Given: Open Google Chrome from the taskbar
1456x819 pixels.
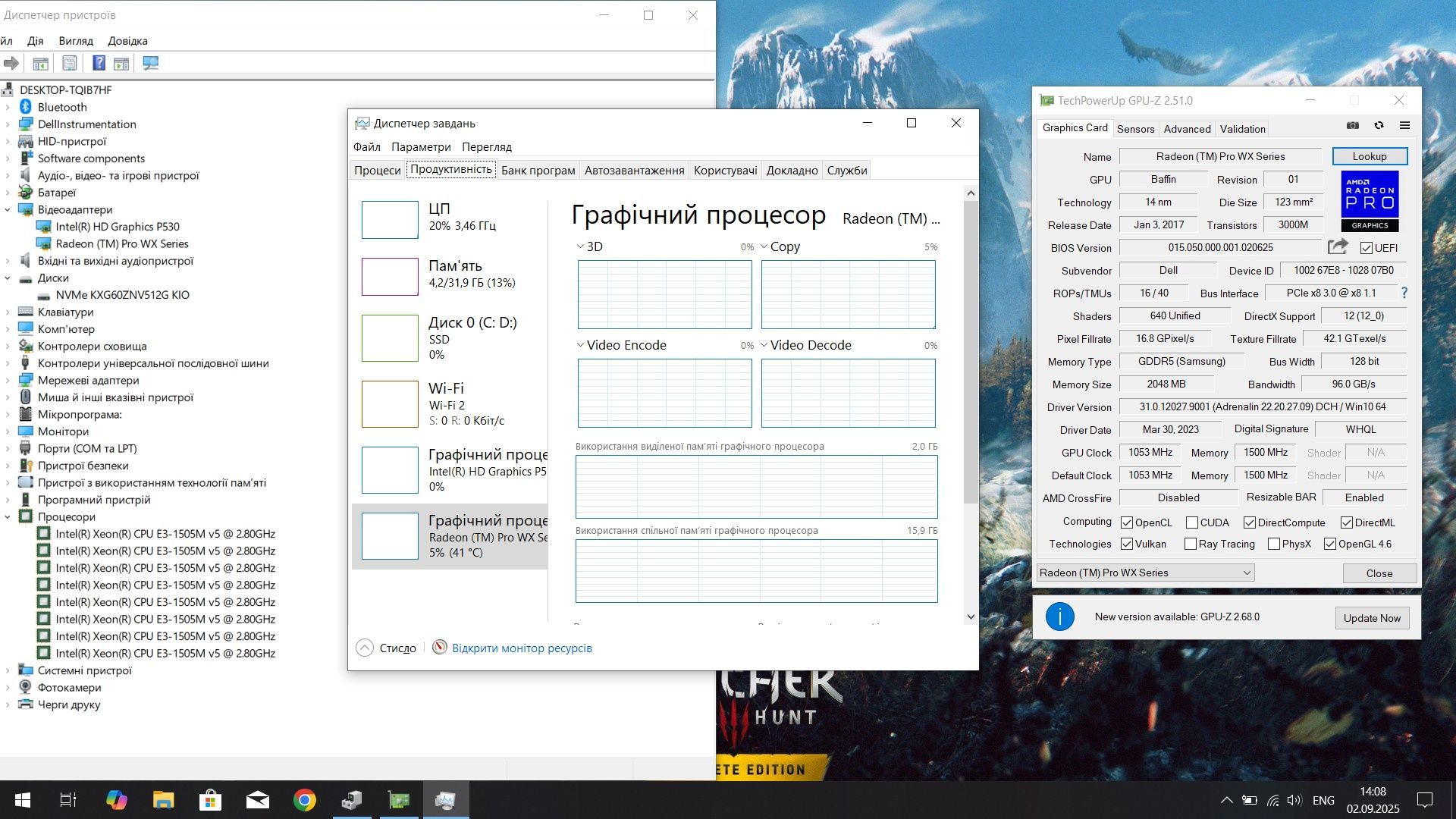Looking at the screenshot, I should tap(305, 800).
